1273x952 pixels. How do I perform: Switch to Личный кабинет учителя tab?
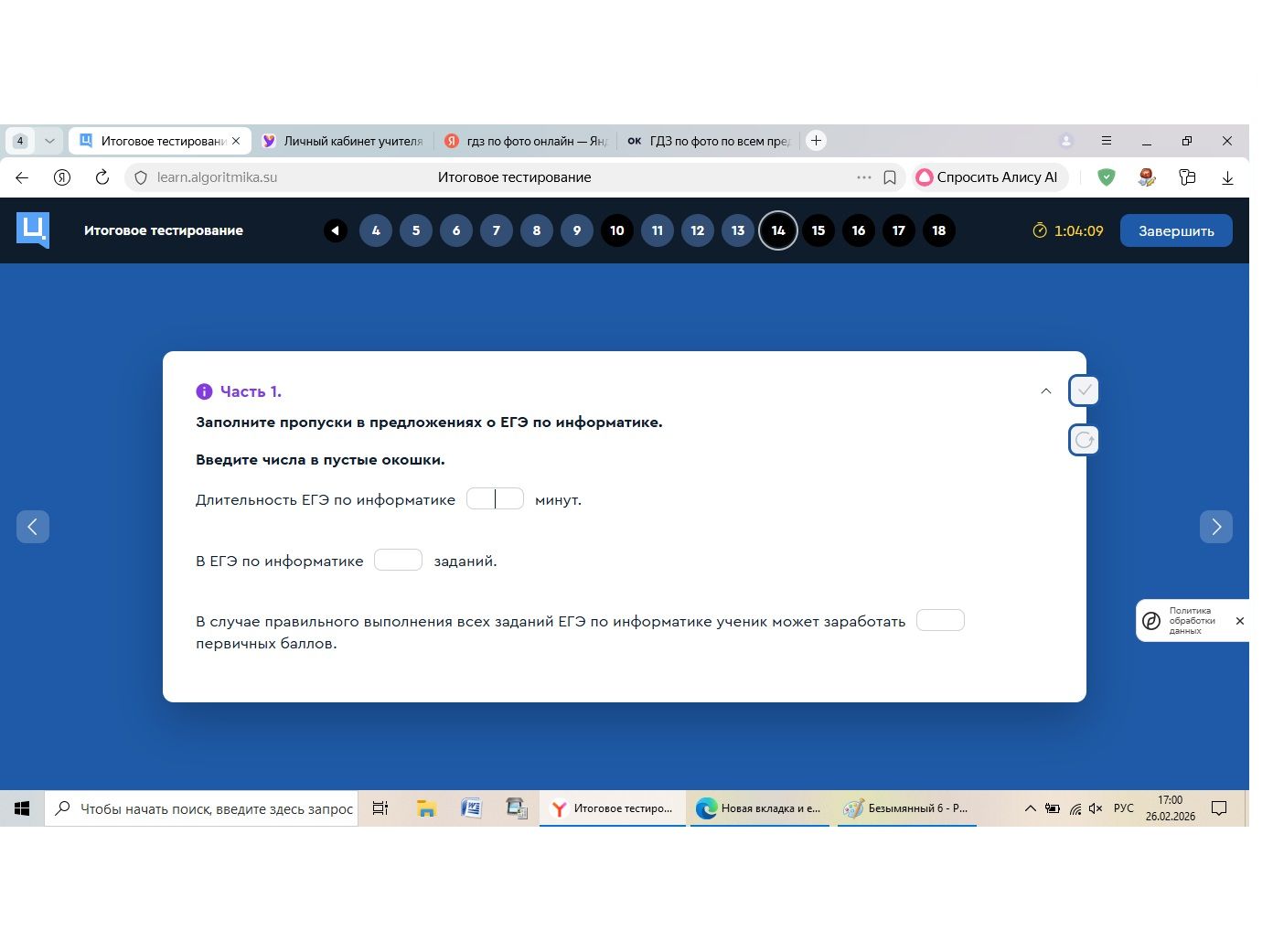pos(342,141)
